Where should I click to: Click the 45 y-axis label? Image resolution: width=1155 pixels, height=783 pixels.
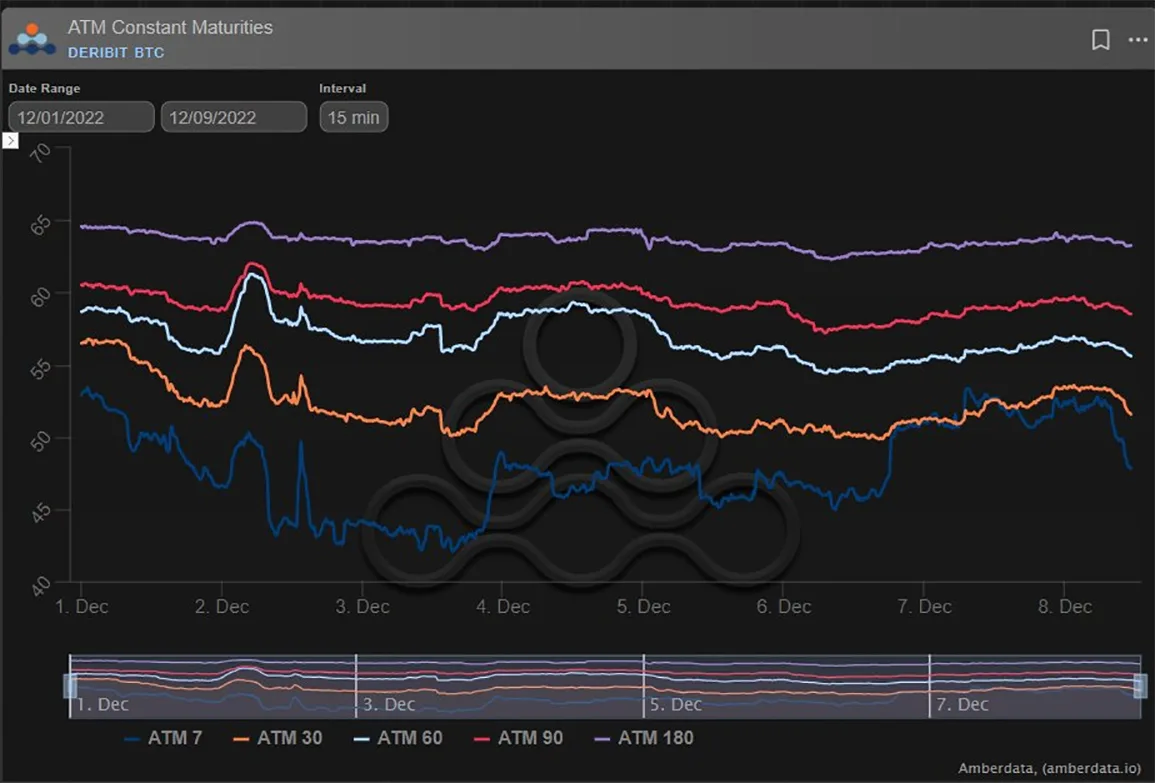pyautogui.click(x=41, y=513)
